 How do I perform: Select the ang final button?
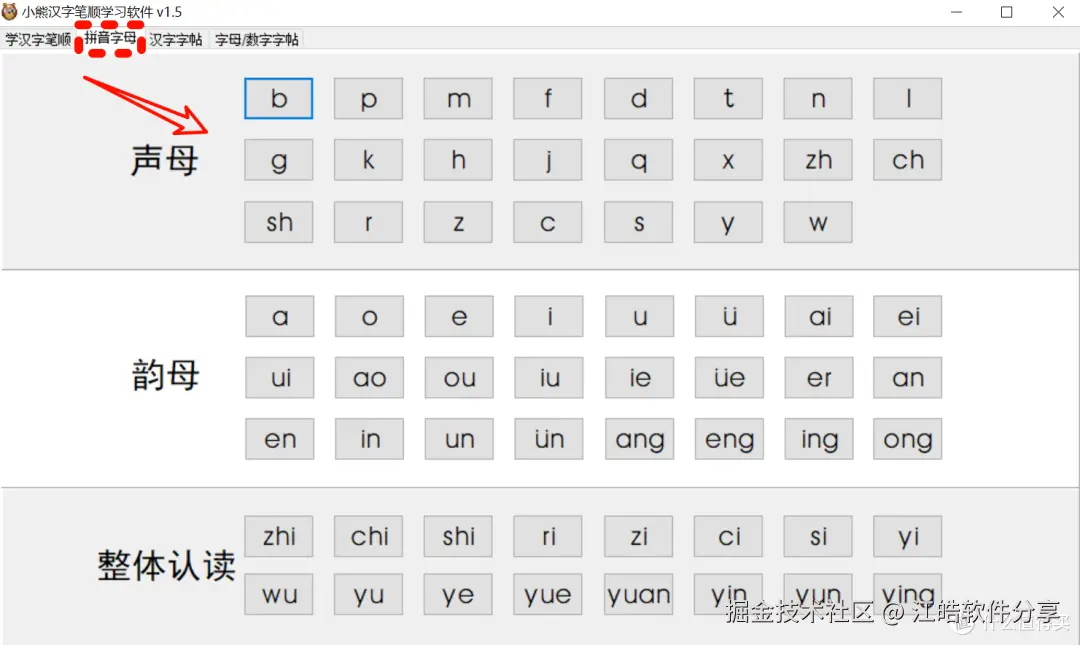click(639, 439)
